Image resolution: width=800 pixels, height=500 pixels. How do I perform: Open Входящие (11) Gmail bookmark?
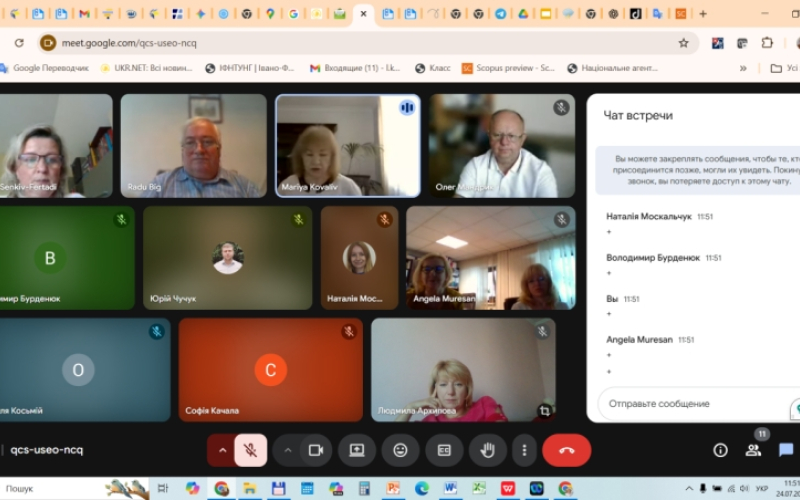pyautogui.click(x=355, y=68)
